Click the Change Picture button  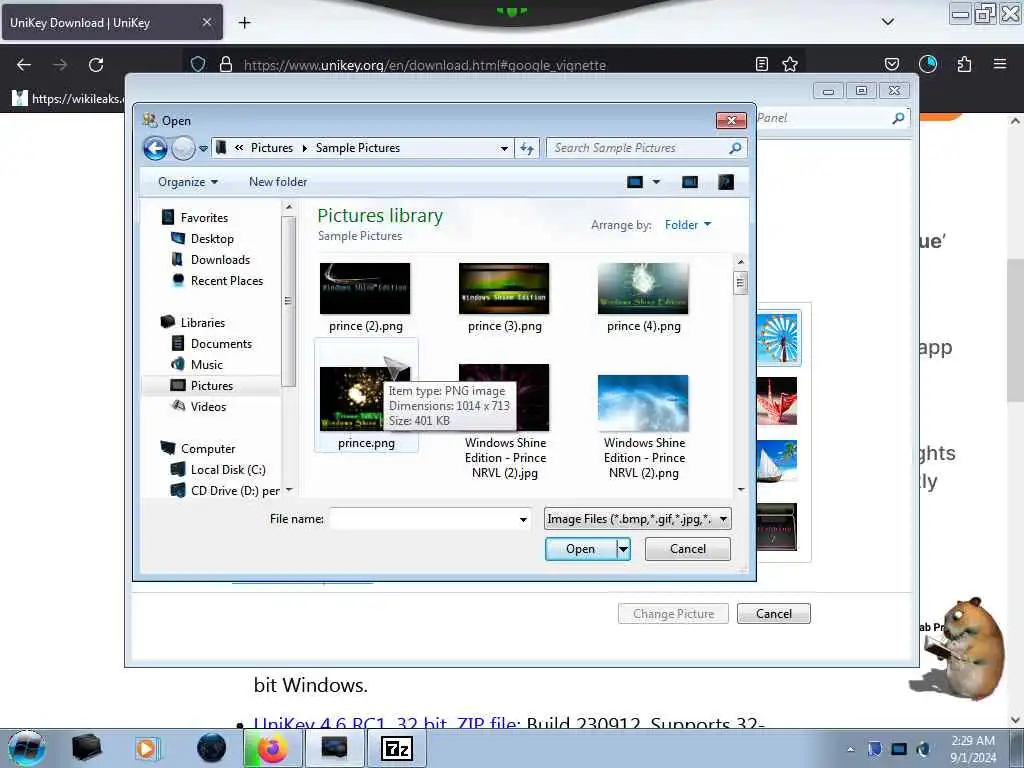coord(673,614)
